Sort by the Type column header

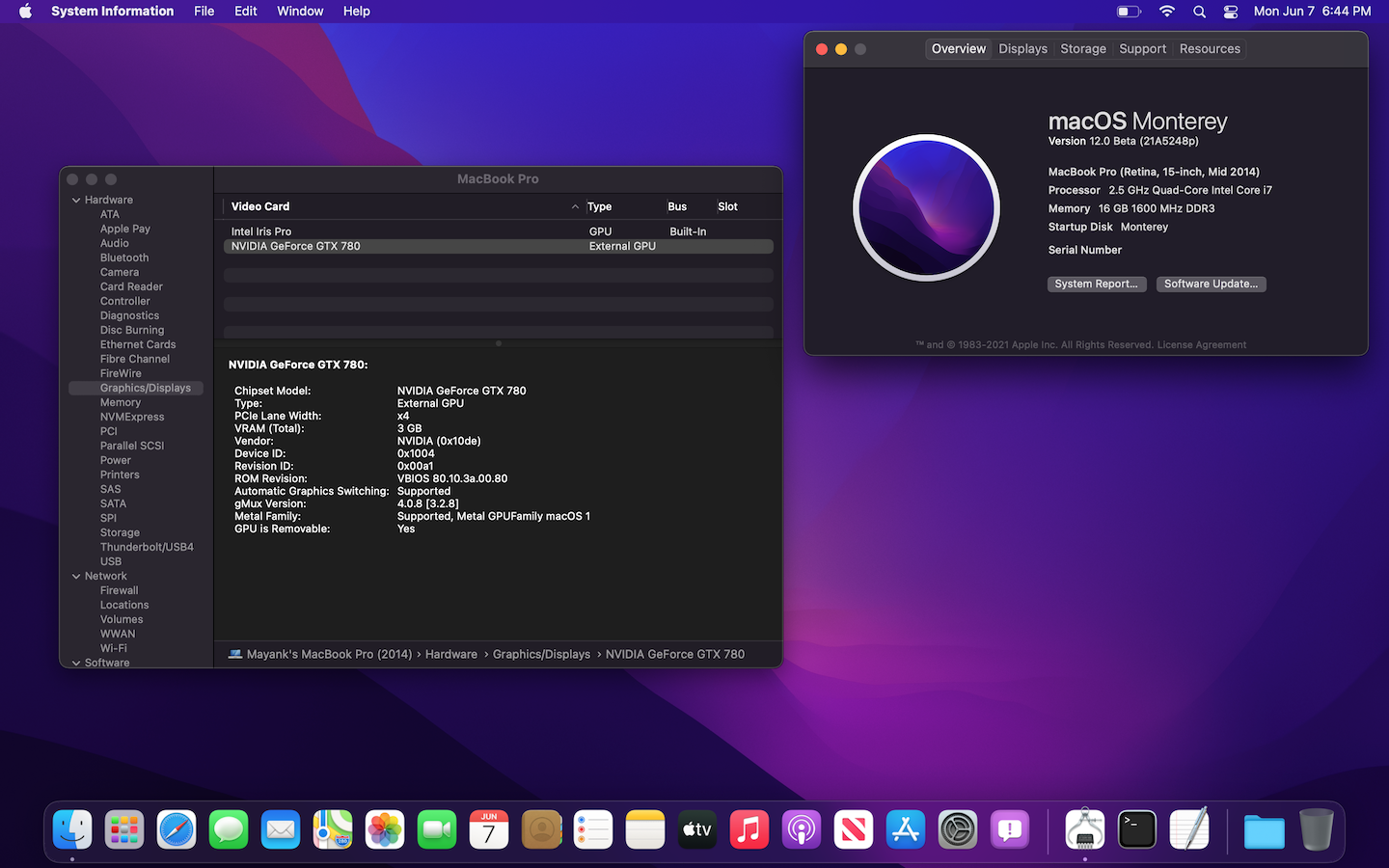coord(623,206)
